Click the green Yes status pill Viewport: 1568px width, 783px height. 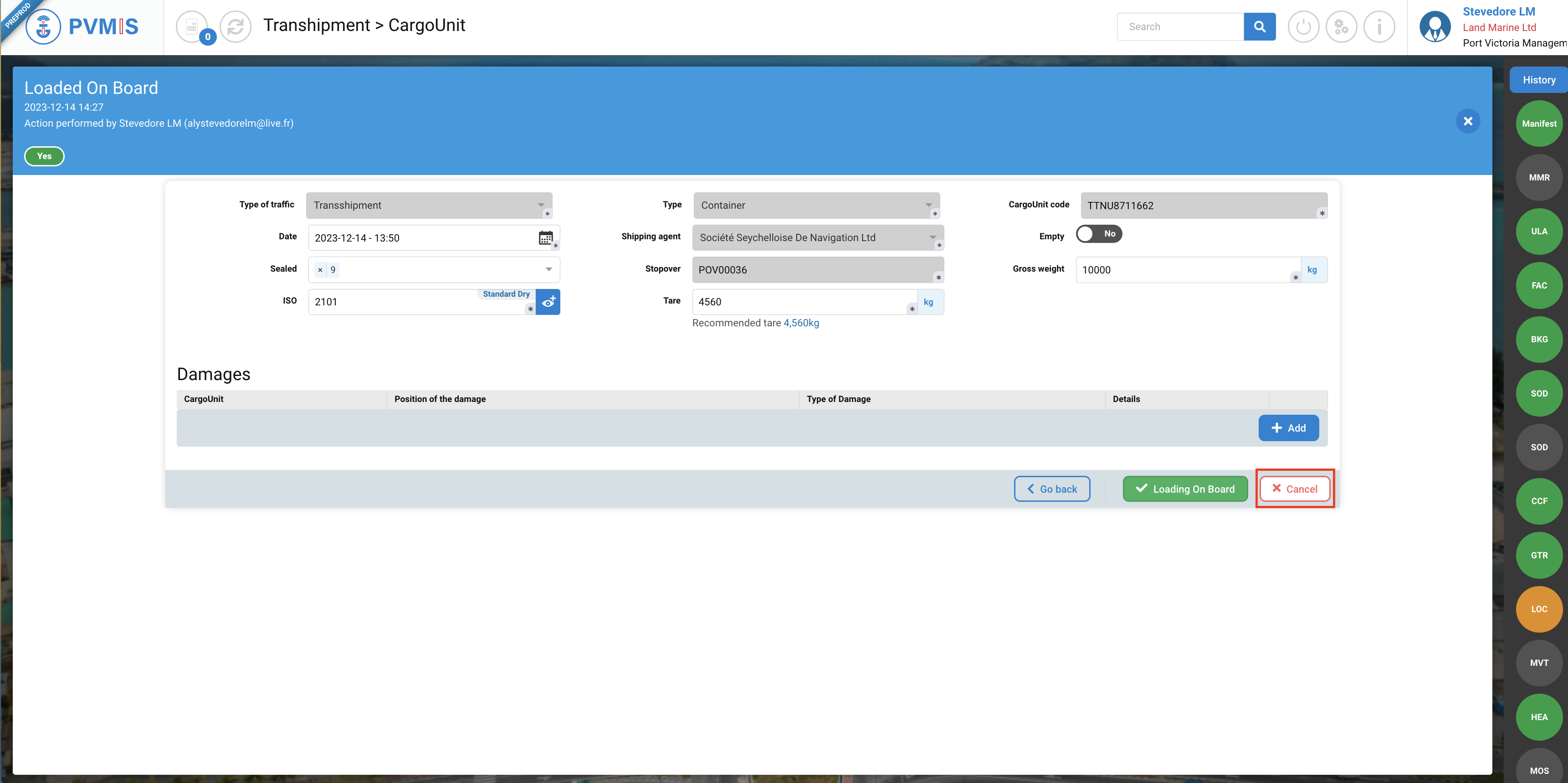click(45, 156)
